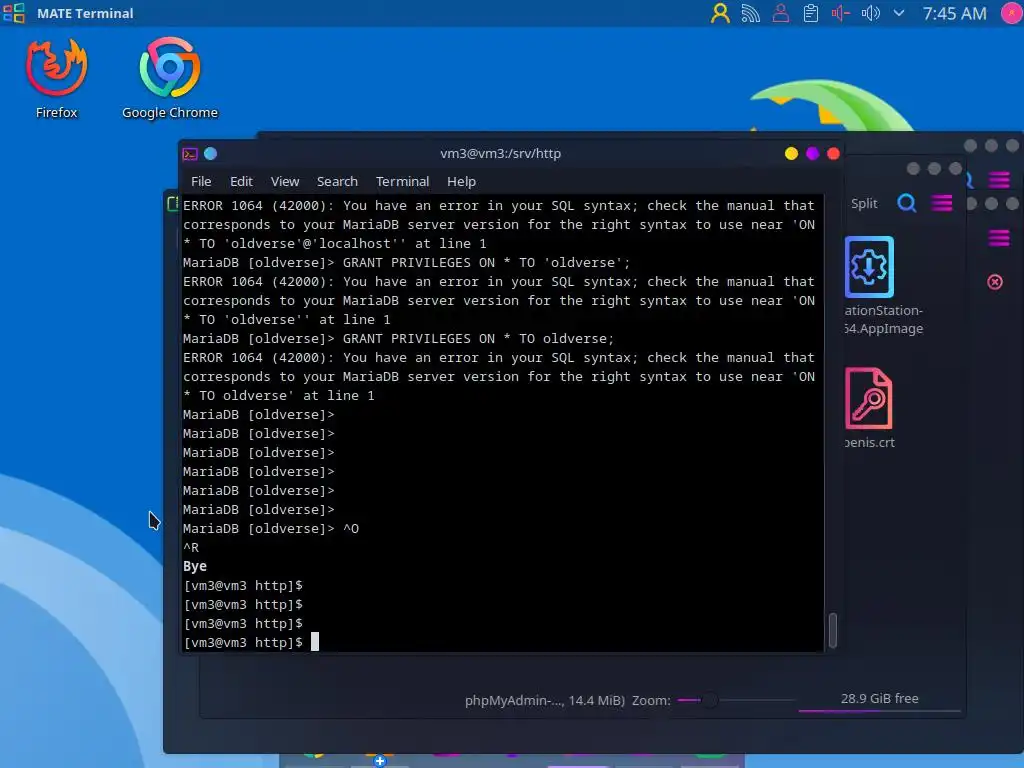The width and height of the screenshot is (1024, 768).
Task: Click the phpMyAdmin 14.4 MiB status text
Action: [x=545, y=701]
